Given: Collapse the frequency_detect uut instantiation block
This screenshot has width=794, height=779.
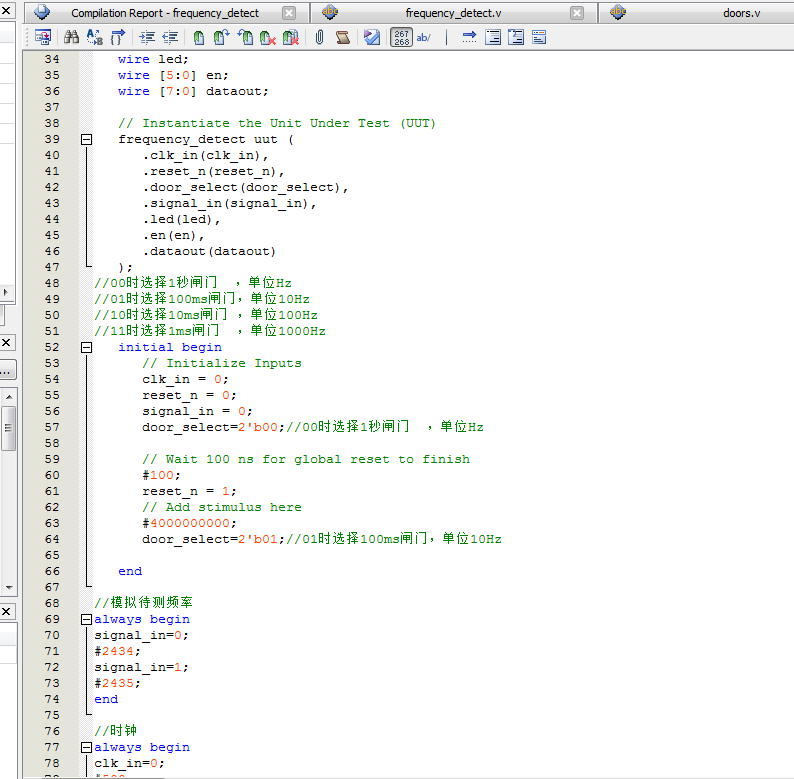Looking at the screenshot, I should (86, 139).
